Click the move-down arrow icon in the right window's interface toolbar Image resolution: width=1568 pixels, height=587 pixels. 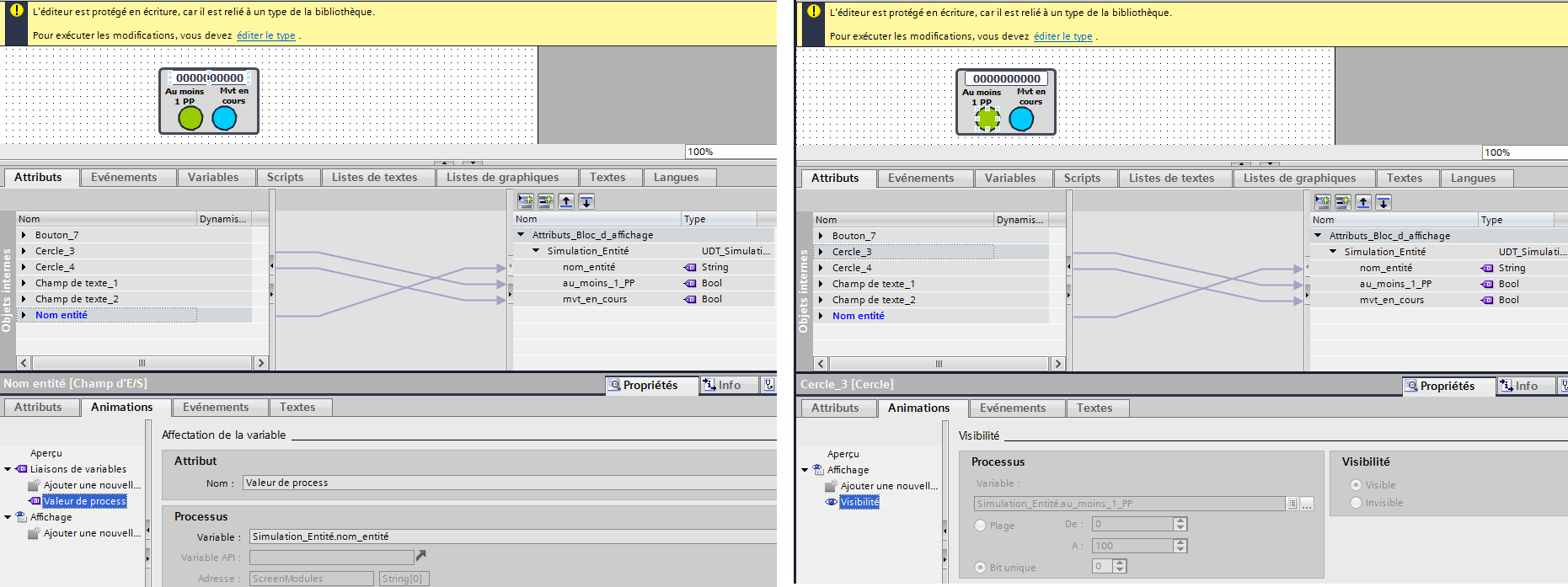(1383, 202)
